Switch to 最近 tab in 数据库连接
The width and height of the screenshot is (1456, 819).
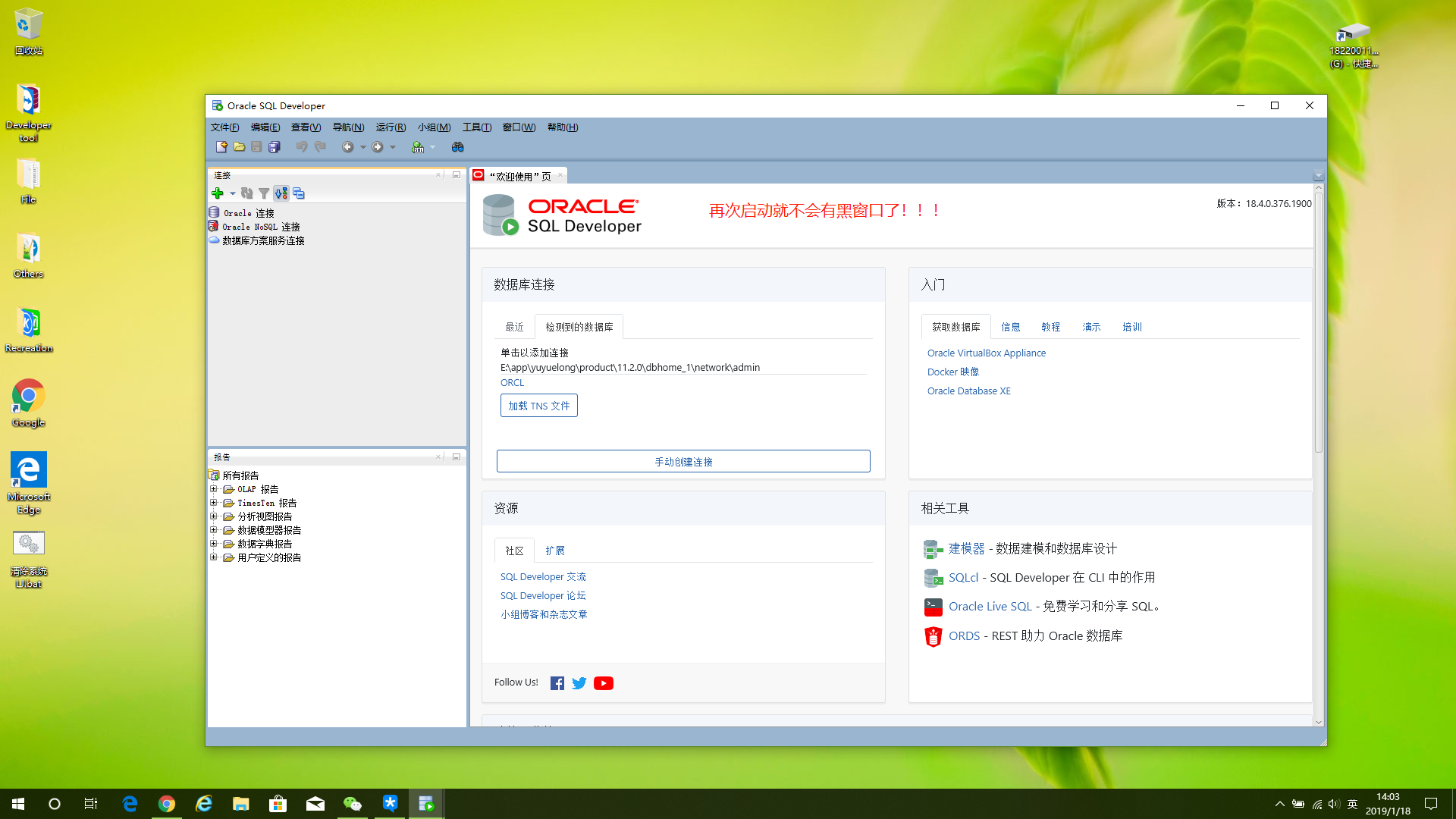coord(514,326)
